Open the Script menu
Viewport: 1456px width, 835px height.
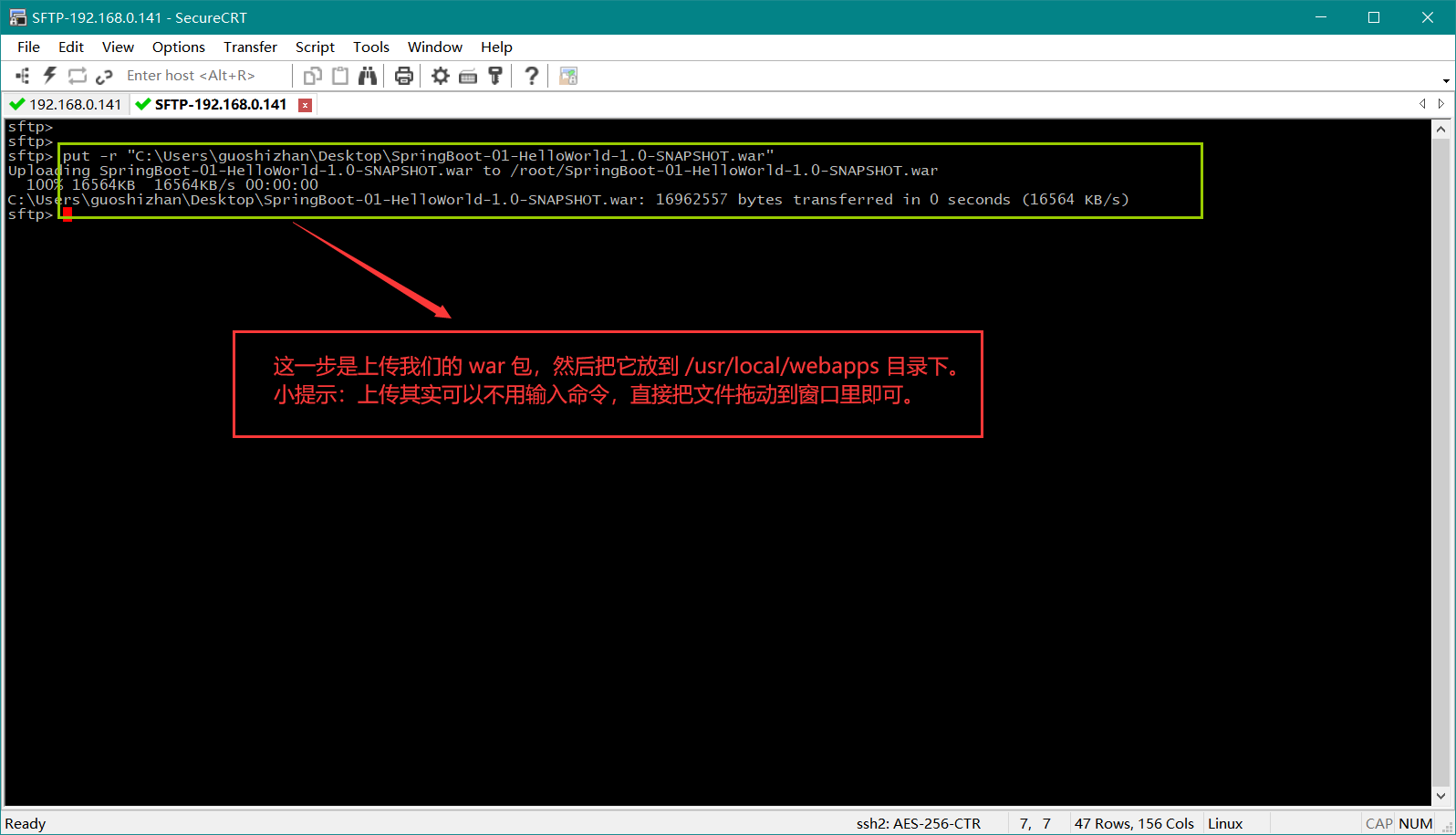pos(315,47)
